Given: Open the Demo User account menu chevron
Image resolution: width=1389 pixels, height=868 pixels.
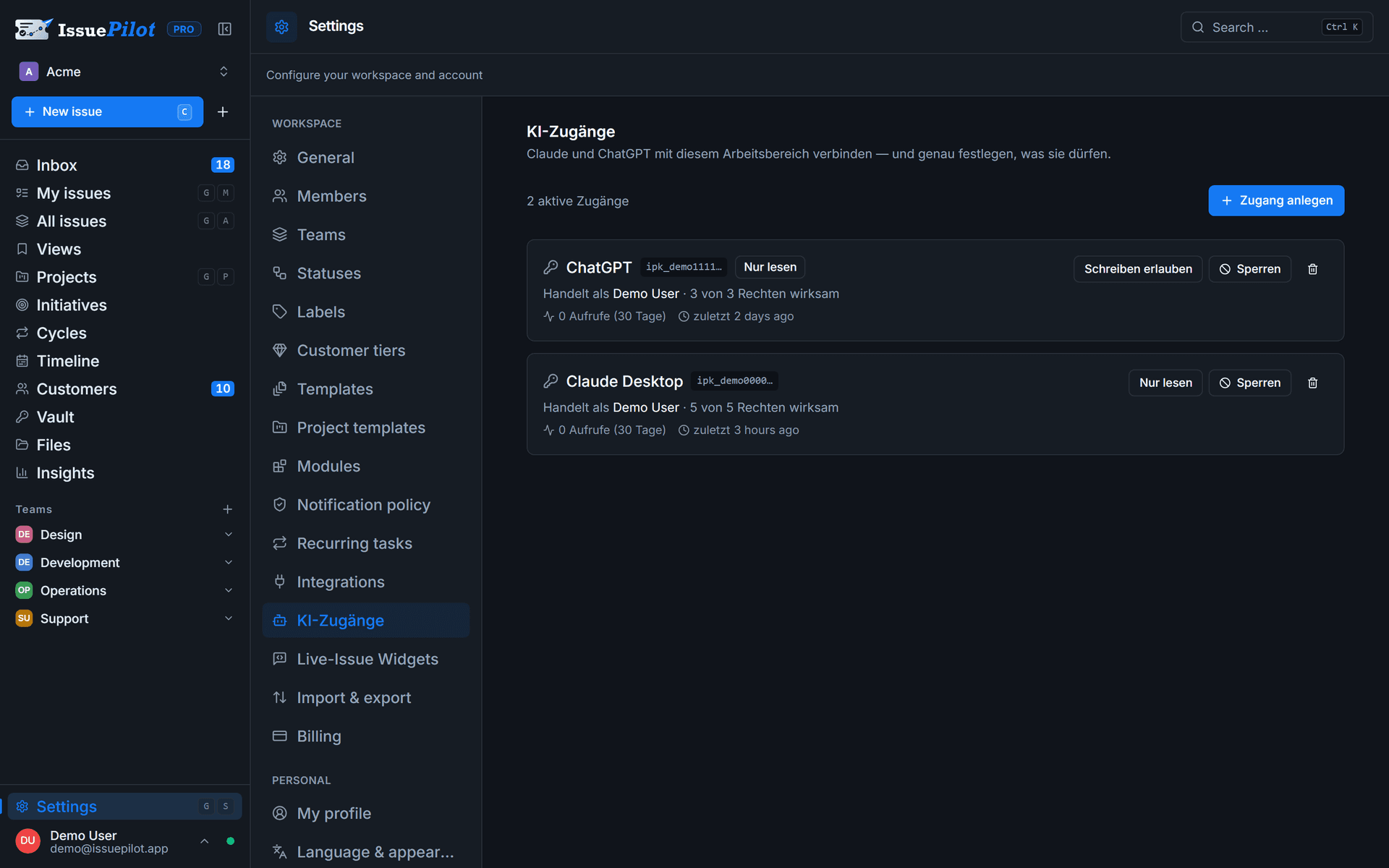Looking at the screenshot, I should [x=205, y=841].
